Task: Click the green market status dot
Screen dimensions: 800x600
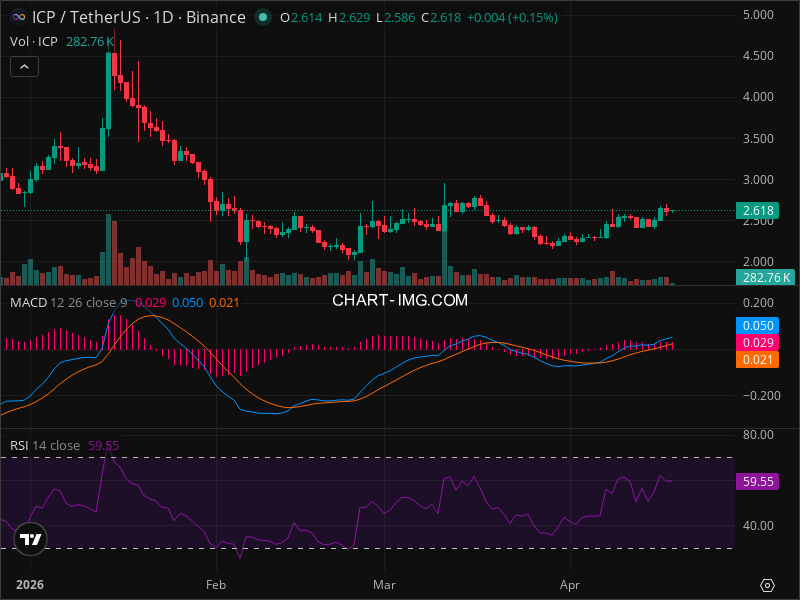Action: [263, 17]
